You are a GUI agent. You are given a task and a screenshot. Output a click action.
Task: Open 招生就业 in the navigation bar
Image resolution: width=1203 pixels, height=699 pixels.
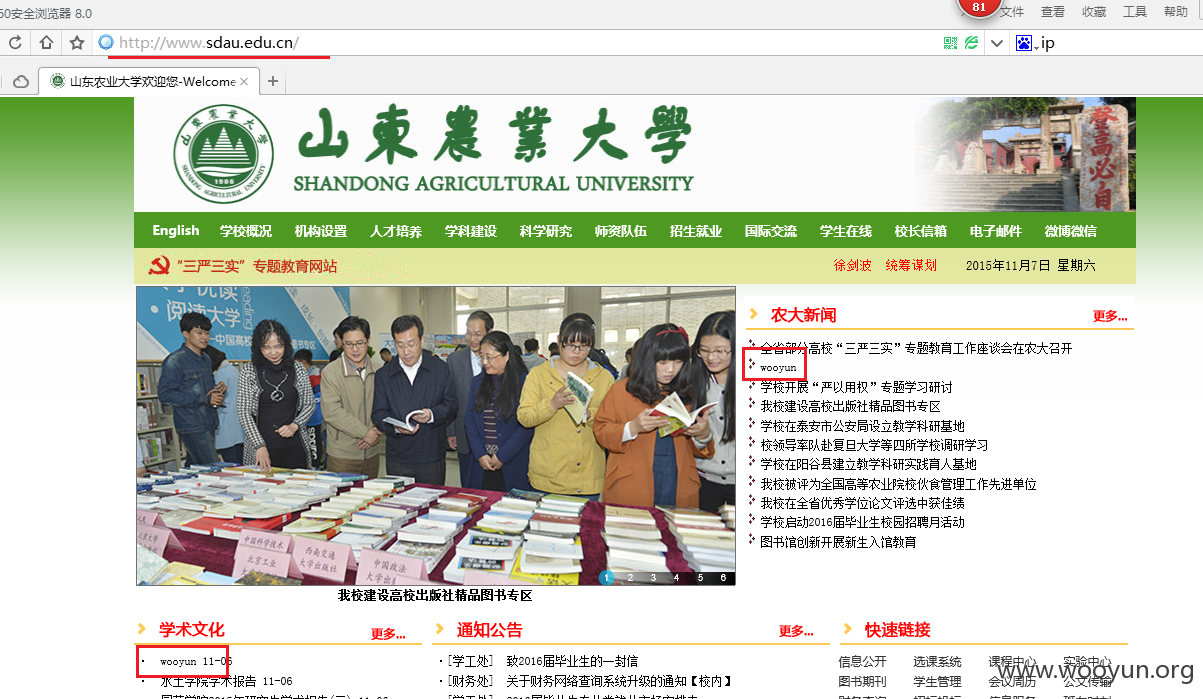pos(696,231)
